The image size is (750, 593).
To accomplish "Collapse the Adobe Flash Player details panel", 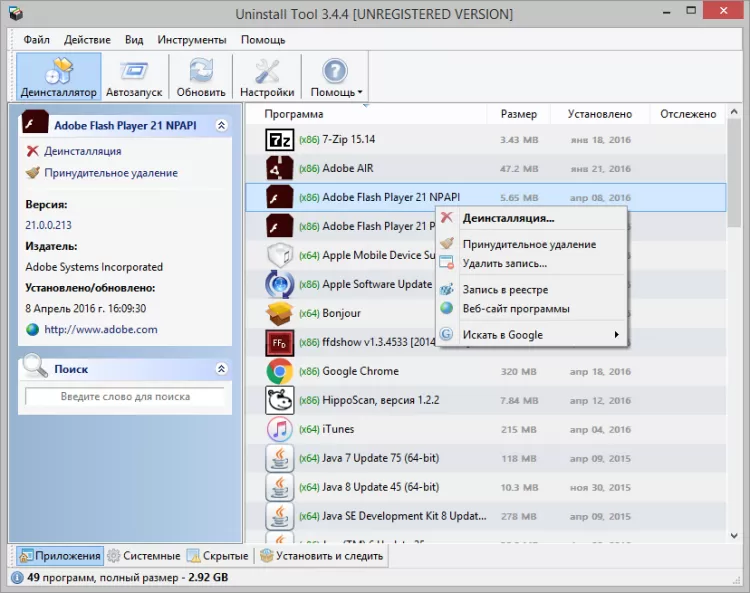I will (x=221, y=126).
